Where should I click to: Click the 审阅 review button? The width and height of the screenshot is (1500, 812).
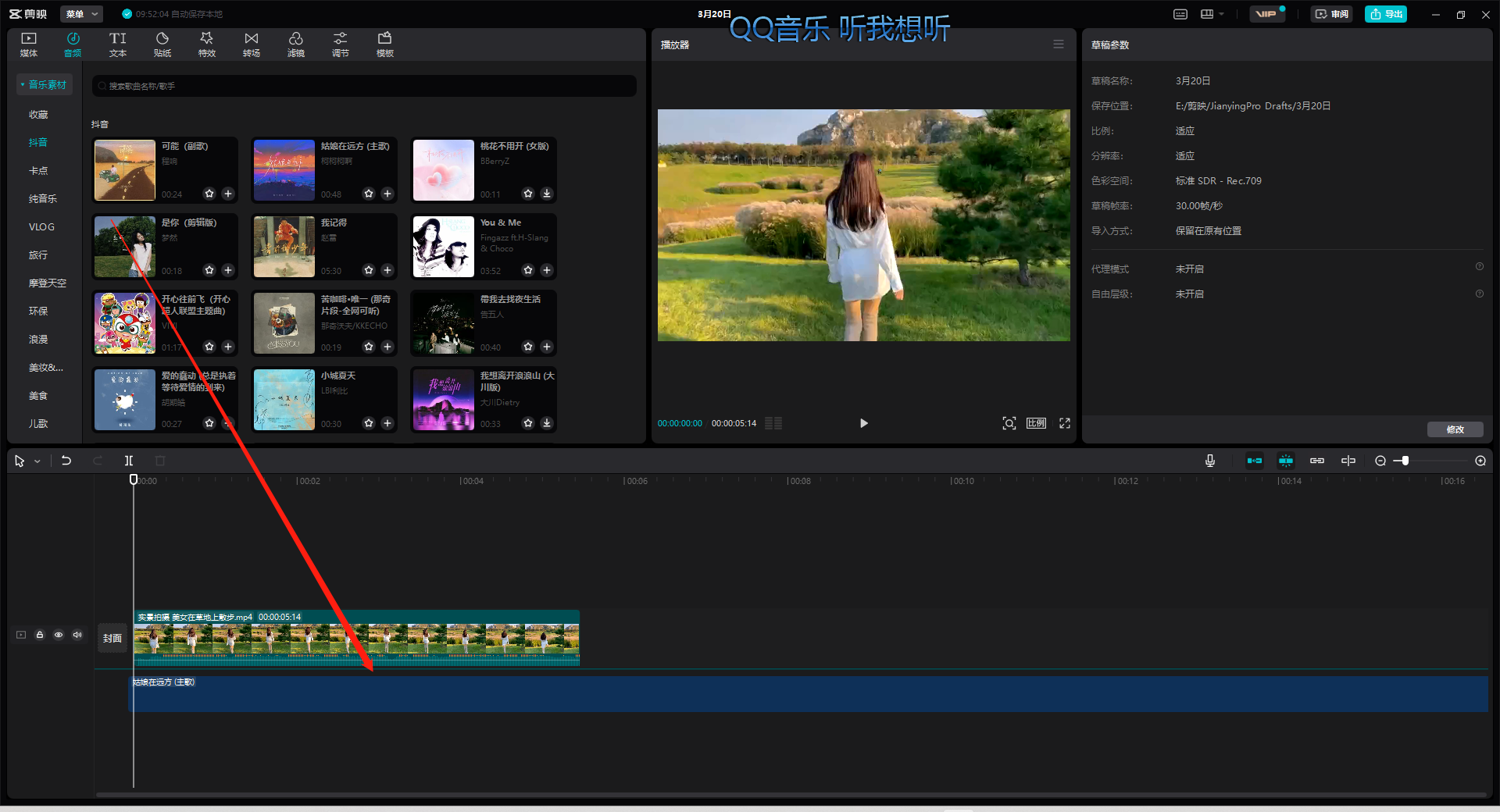pyautogui.click(x=1331, y=14)
